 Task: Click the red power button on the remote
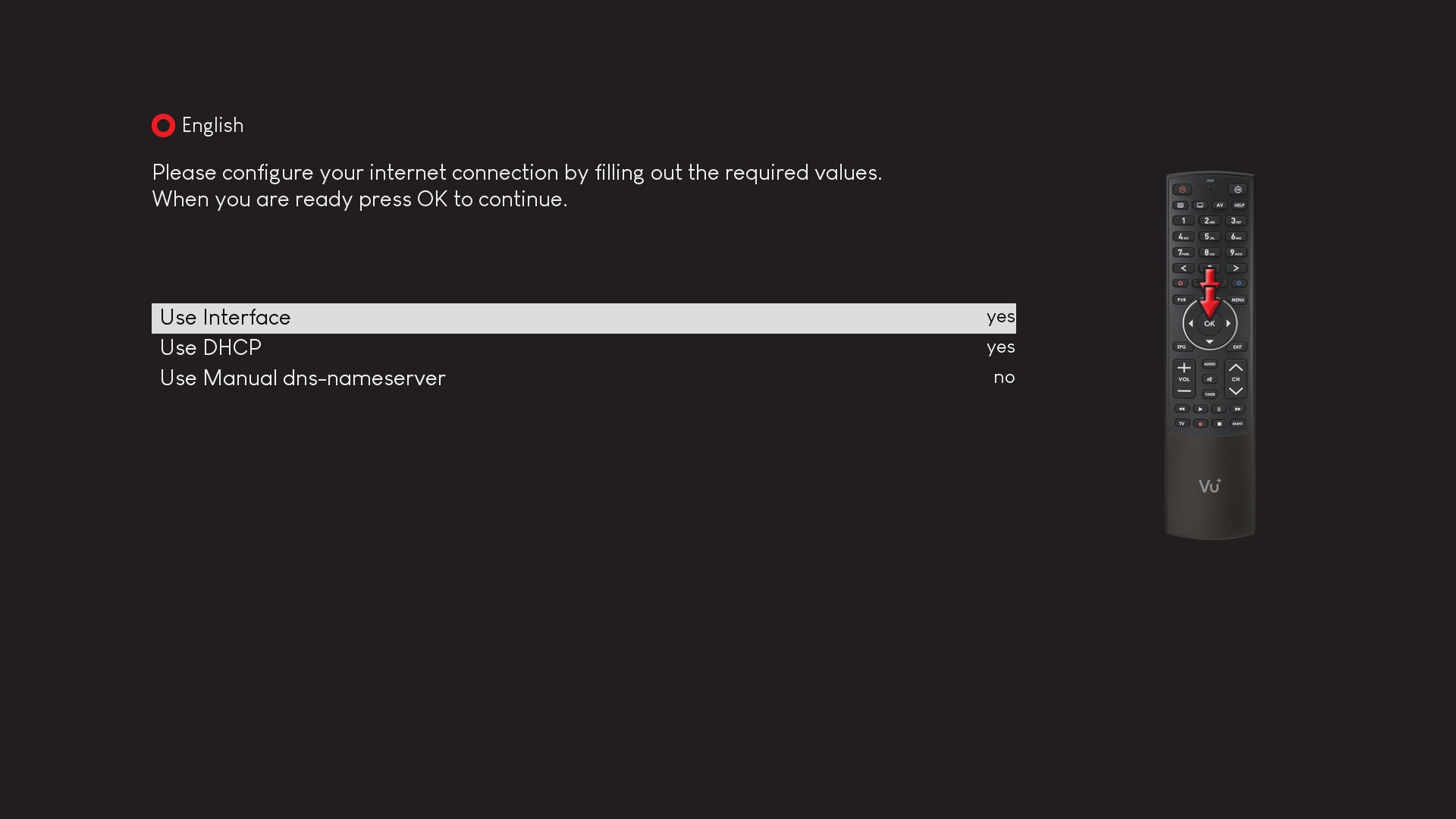pos(1182,190)
